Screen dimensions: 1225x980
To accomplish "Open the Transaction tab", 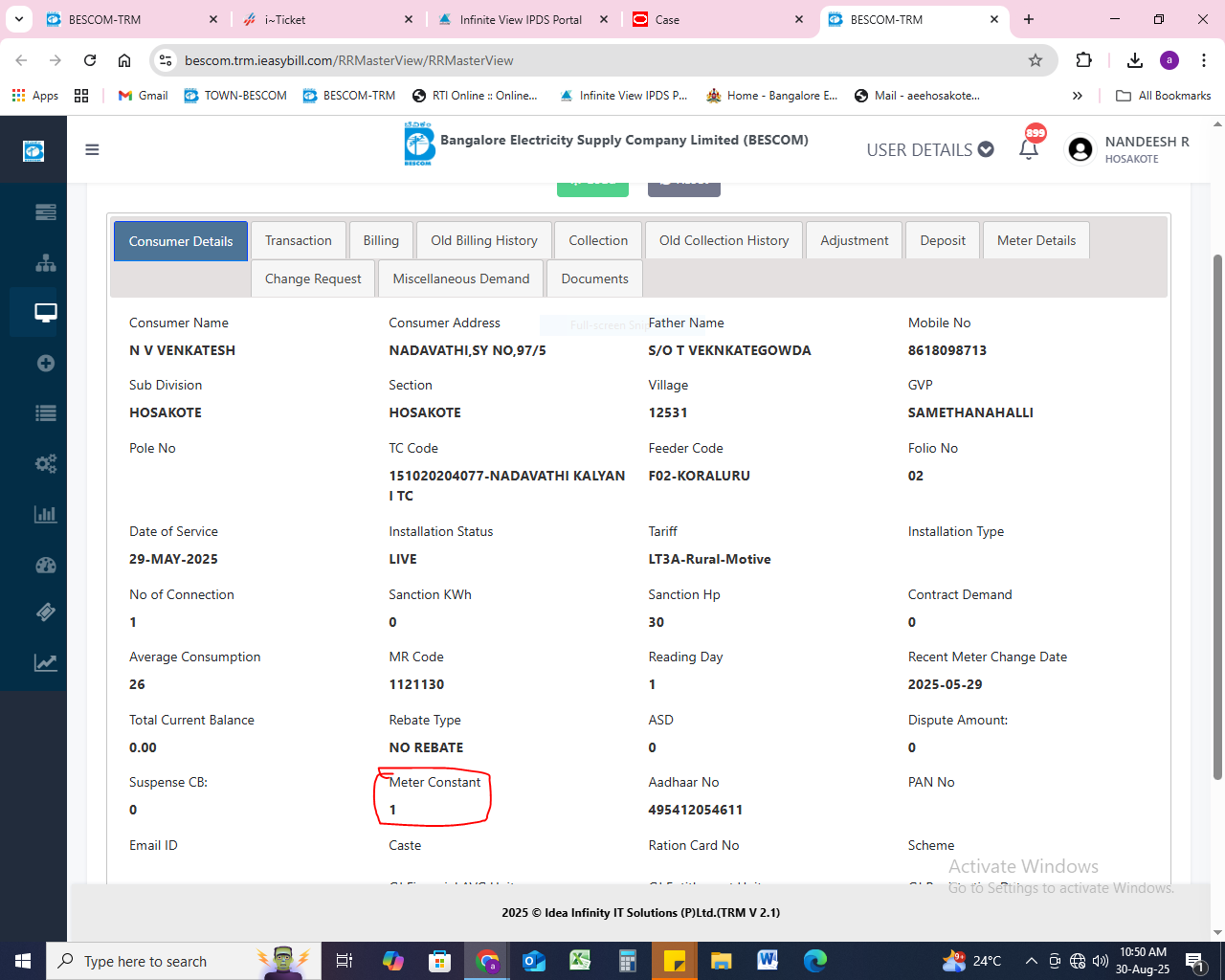I will click(x=299, y=240).
